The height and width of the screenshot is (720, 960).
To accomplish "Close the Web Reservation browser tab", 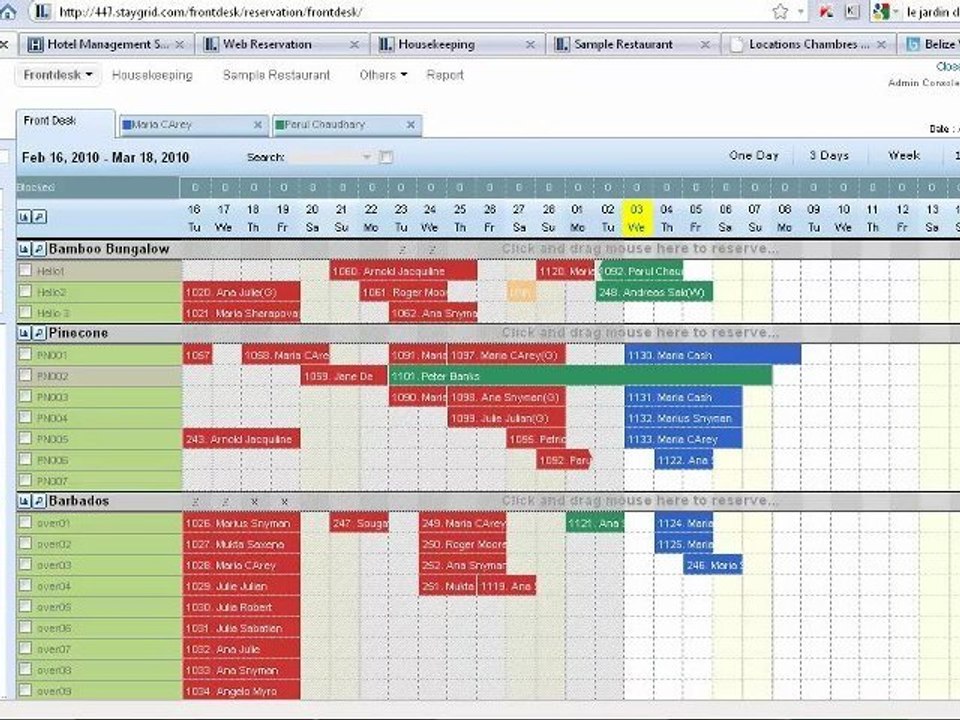I will pyautogui.click(x=354, y=45).
